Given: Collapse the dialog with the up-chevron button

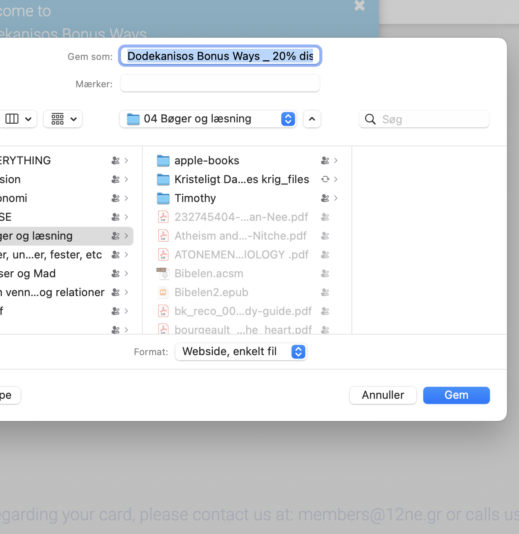Looking at the screenshot, I should pyautogui.click(x=312, y=119).
